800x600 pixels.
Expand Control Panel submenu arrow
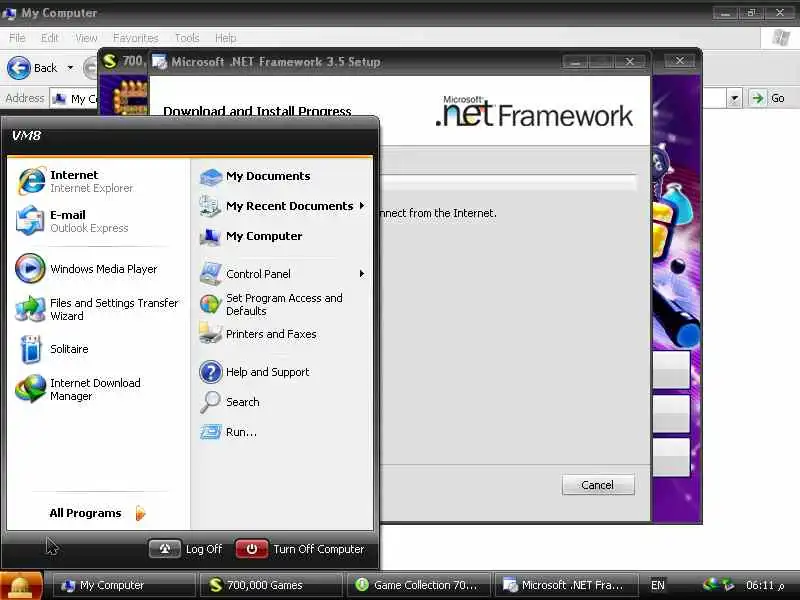pos(362,273)
